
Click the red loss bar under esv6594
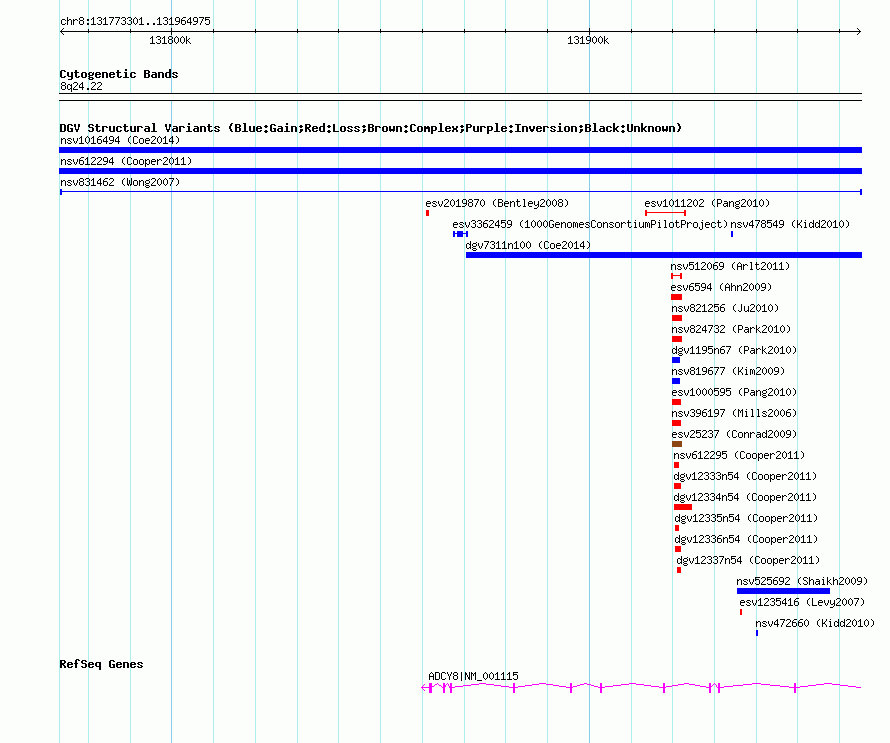point(676,297)
